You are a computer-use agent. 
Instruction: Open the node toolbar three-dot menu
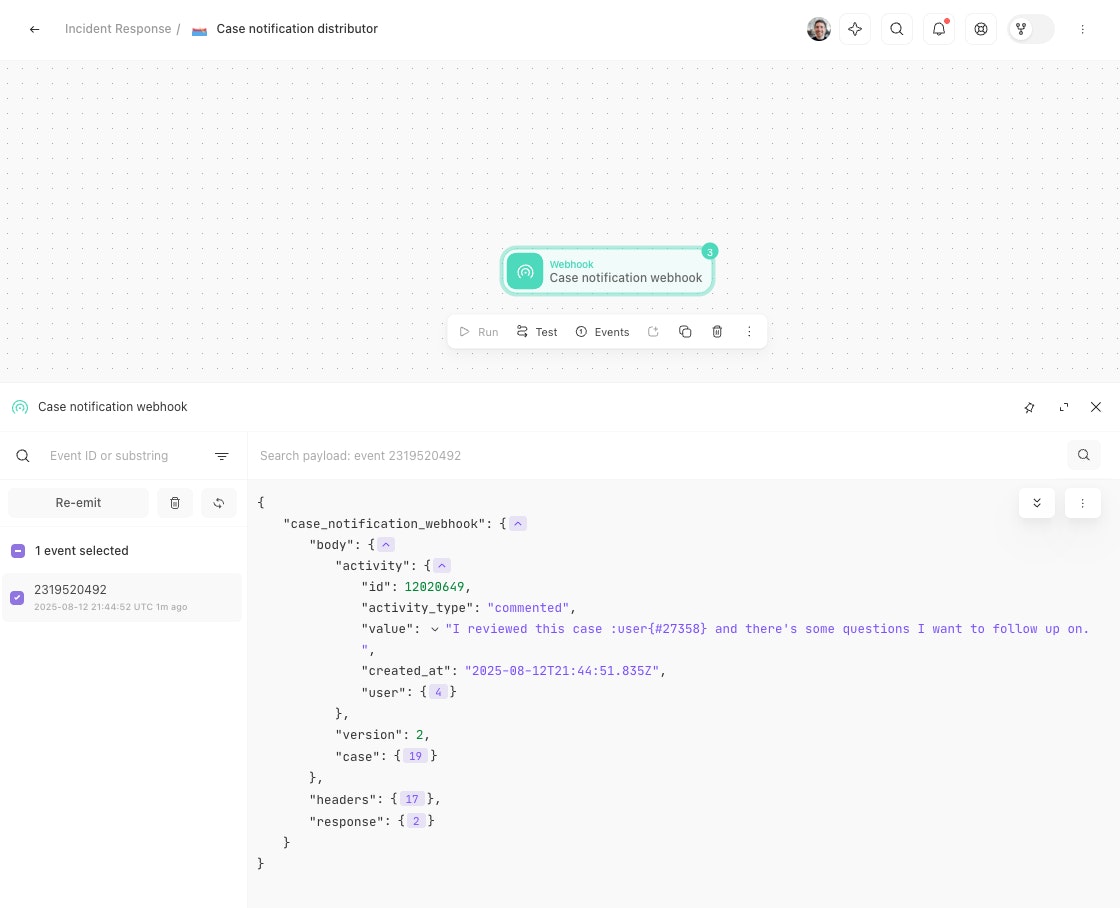coord(749,332)
